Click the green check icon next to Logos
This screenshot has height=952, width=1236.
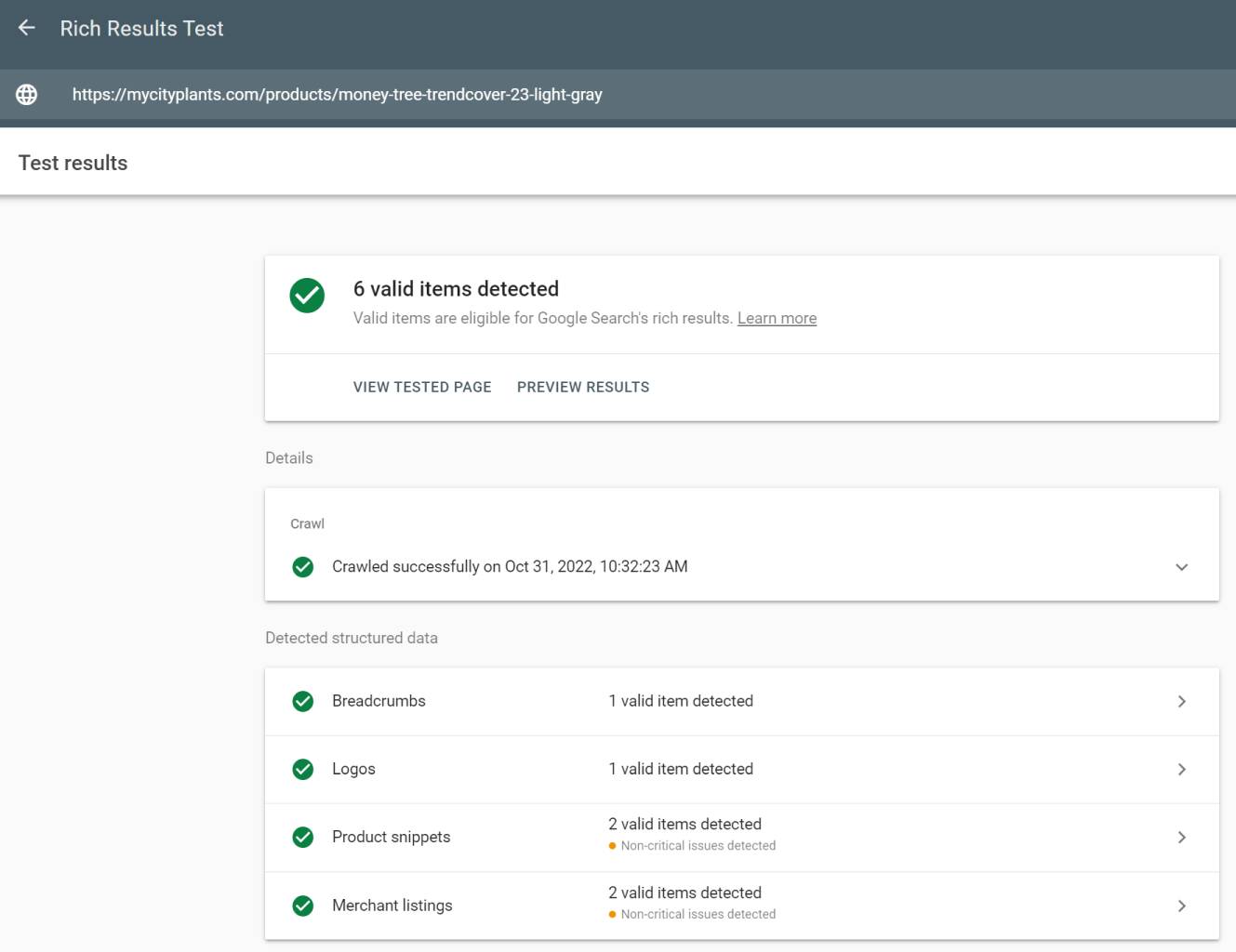pos(303,769)
